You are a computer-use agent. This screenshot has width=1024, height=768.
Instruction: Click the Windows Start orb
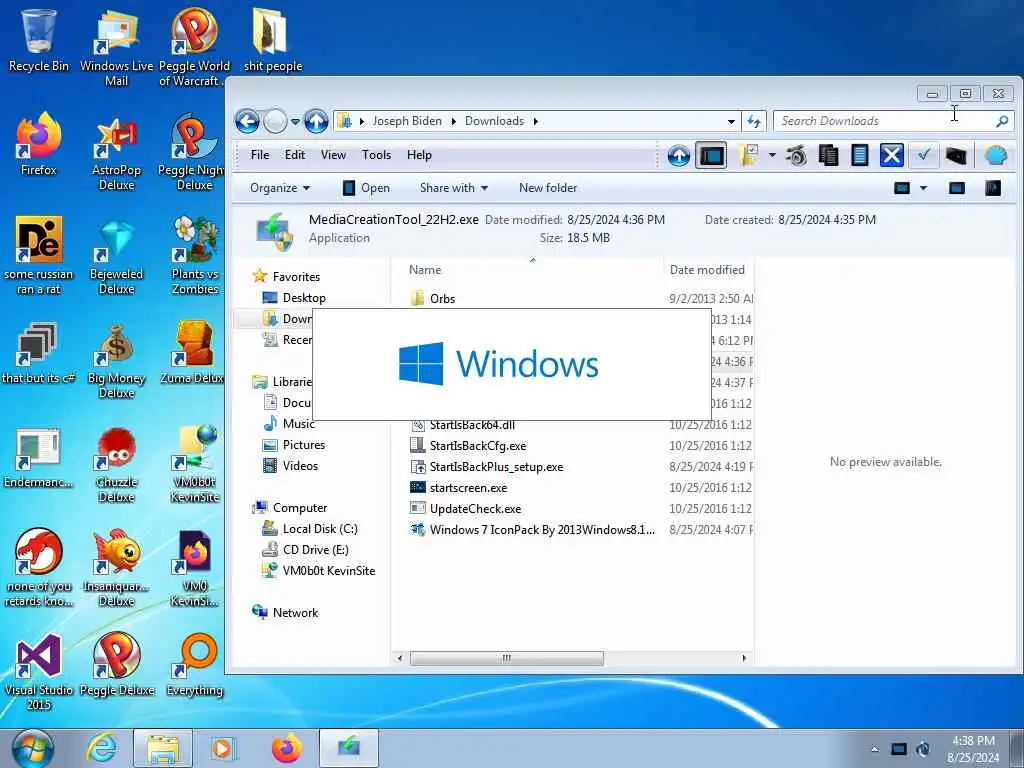click(x=33, y=748)
